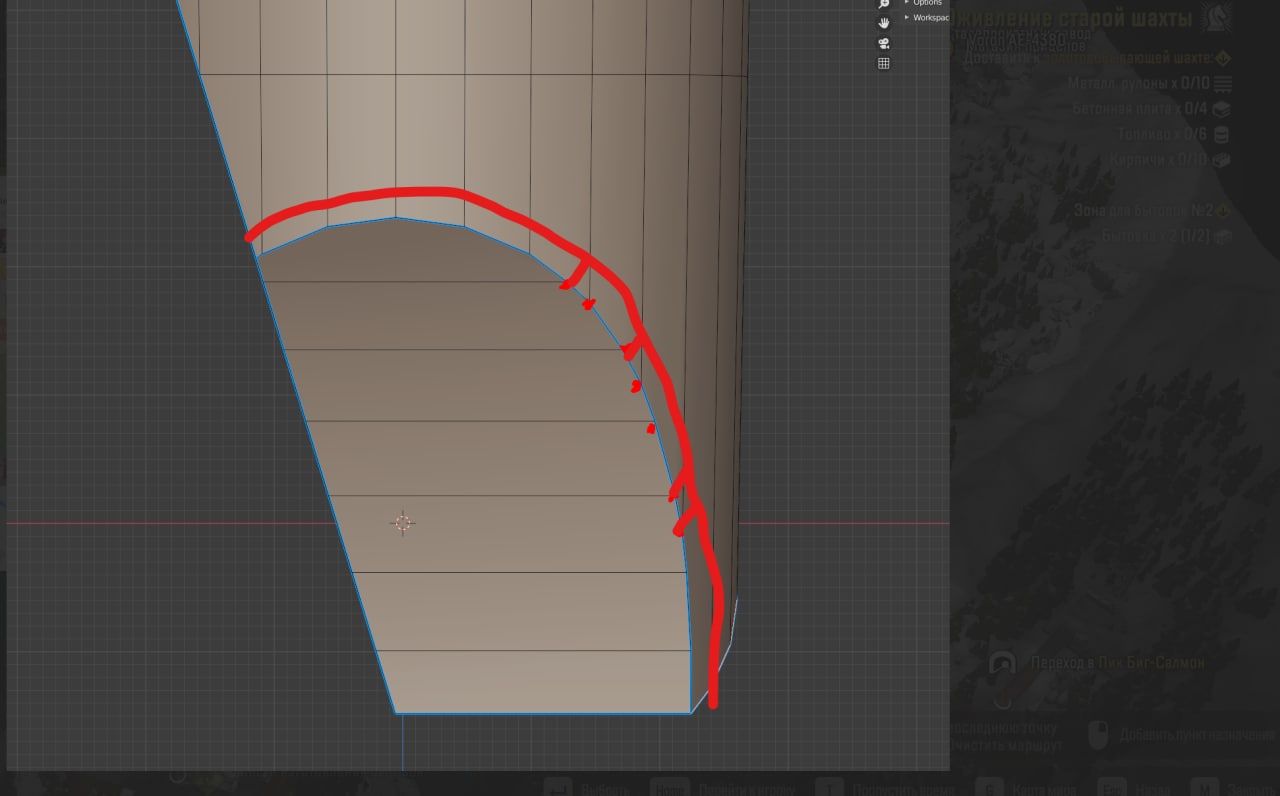Click the "Добавить пункт назначения" hint
This screenshot has width=1280, height=796.
tap(1197, 735)
